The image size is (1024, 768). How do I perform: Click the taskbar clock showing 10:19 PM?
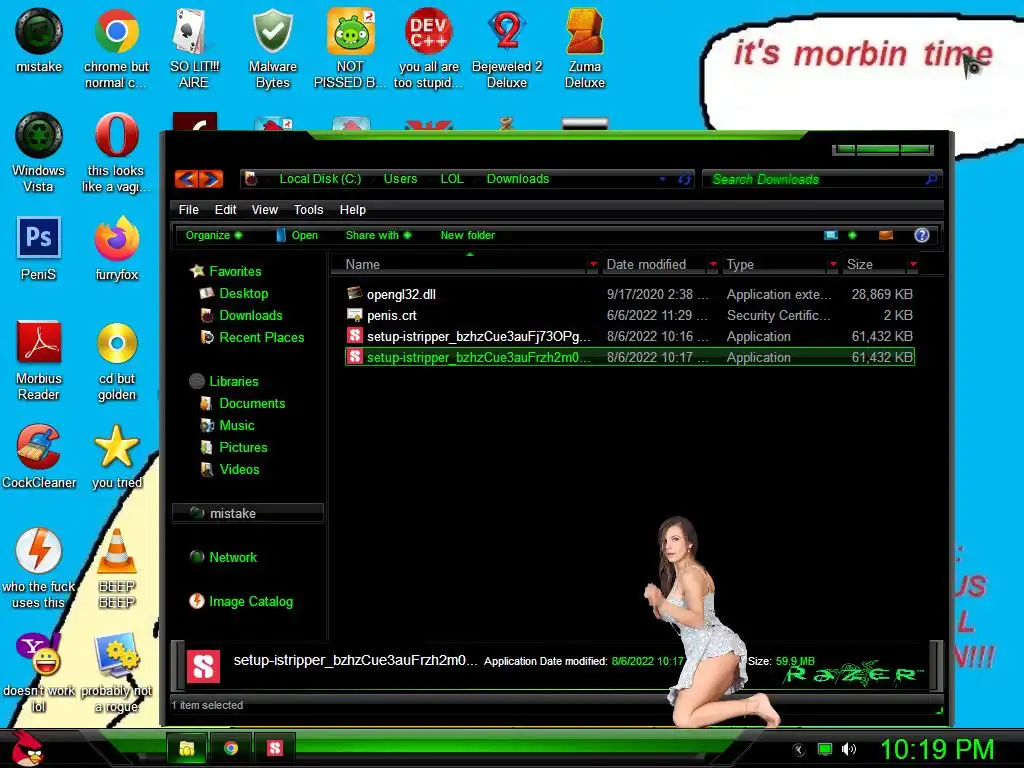point(937,749)
